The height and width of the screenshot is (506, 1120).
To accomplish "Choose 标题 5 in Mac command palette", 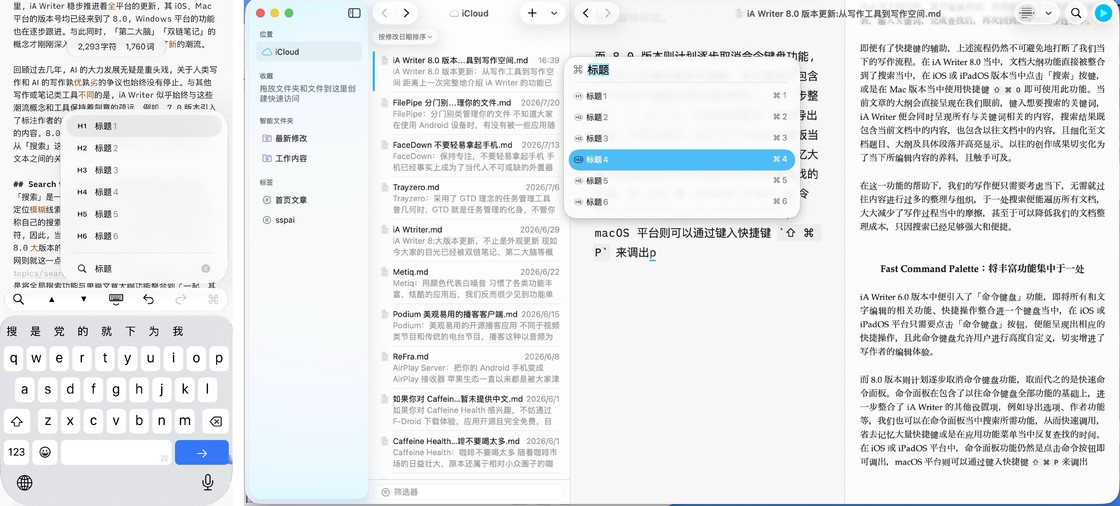I will click(x=681, y=181).
